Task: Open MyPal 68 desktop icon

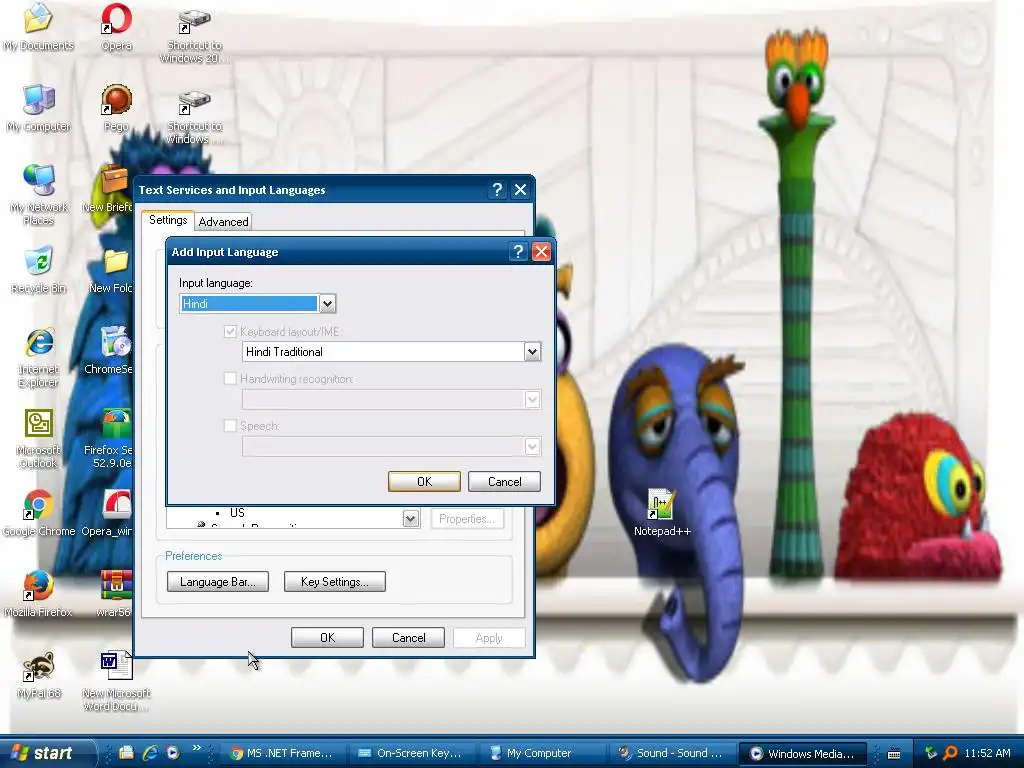Action: coord(38,675)
